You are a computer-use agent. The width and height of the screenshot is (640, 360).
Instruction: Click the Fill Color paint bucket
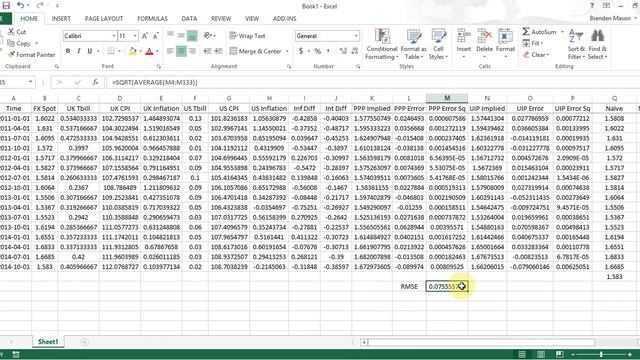click(x=132, y=51)
